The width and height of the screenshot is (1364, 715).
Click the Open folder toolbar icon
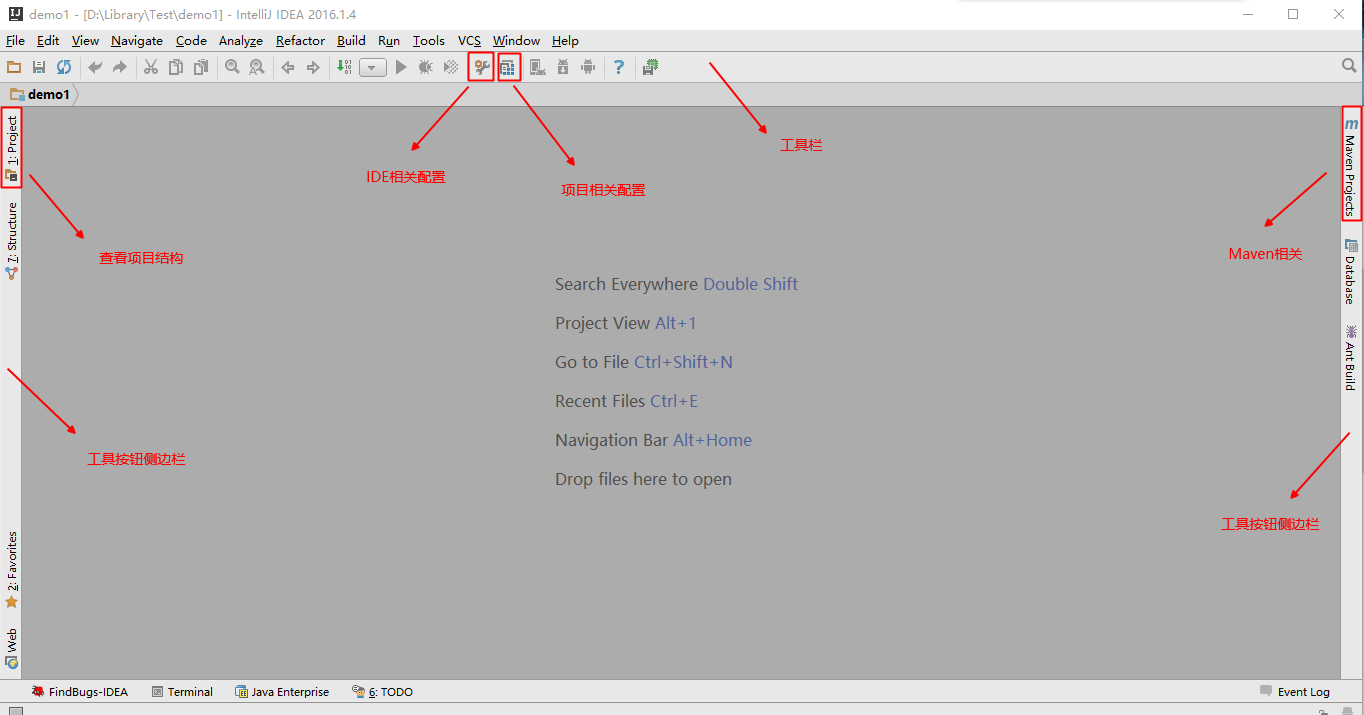pos(14,67)
